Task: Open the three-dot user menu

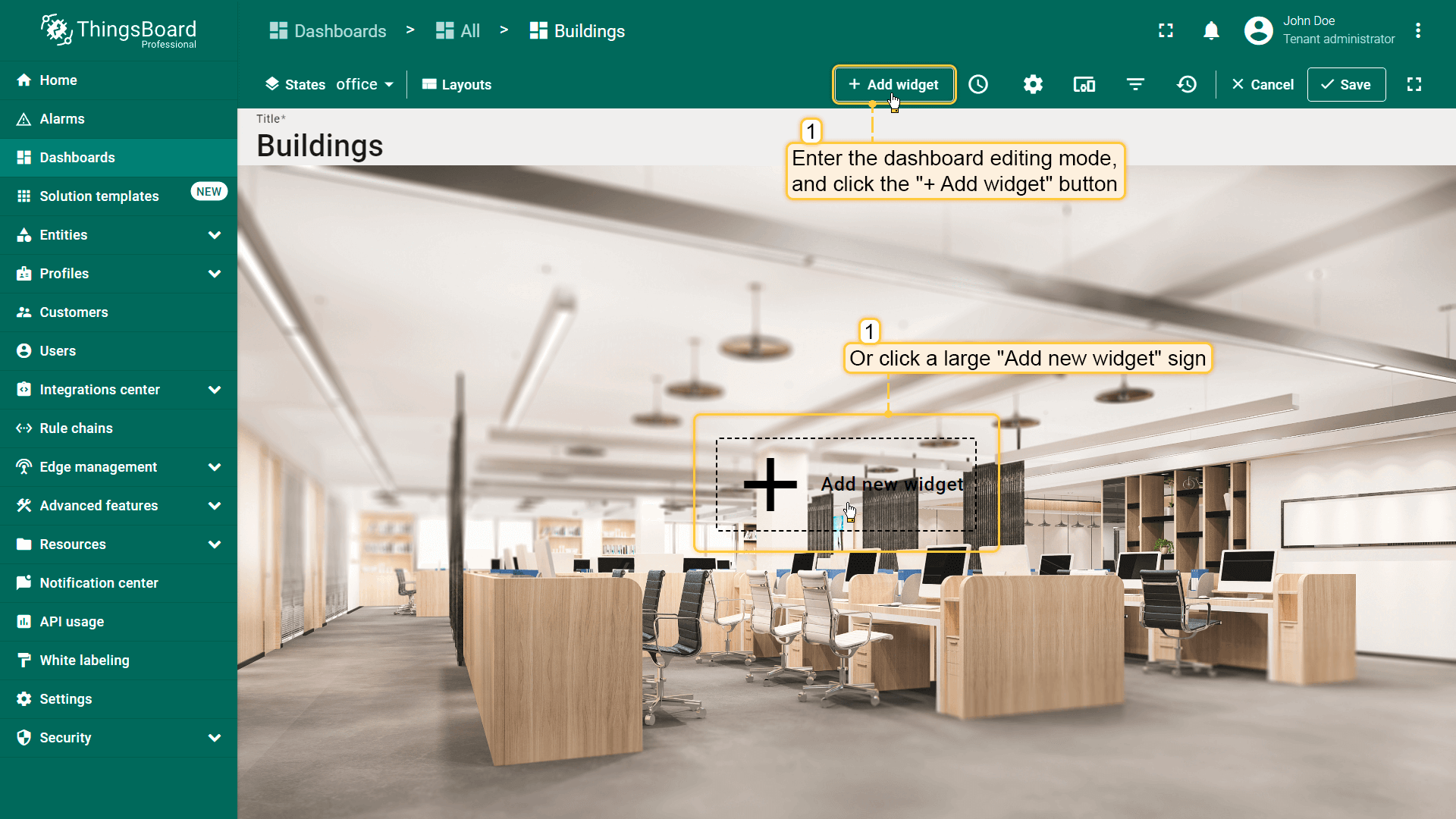Action: click(1418, 30)
